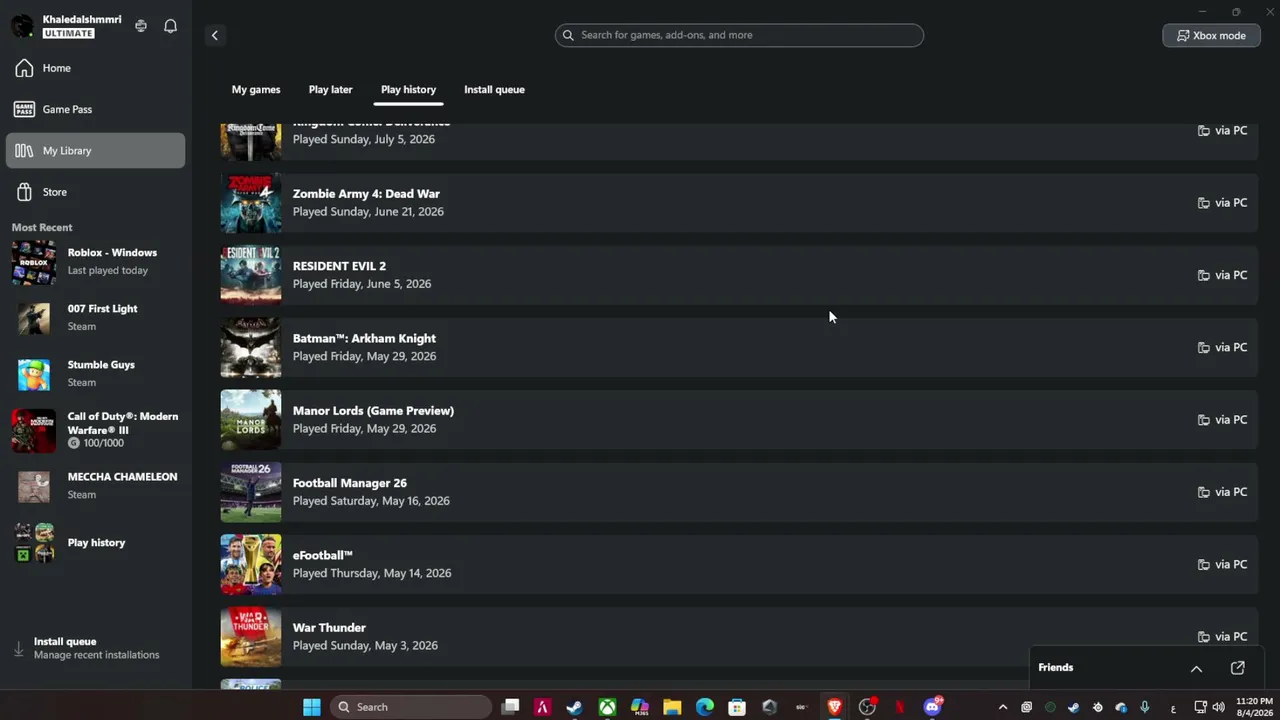Viewport: 1280px width, 720px height.
Task: Go to the Store page
Action: [x=95, y=192]
